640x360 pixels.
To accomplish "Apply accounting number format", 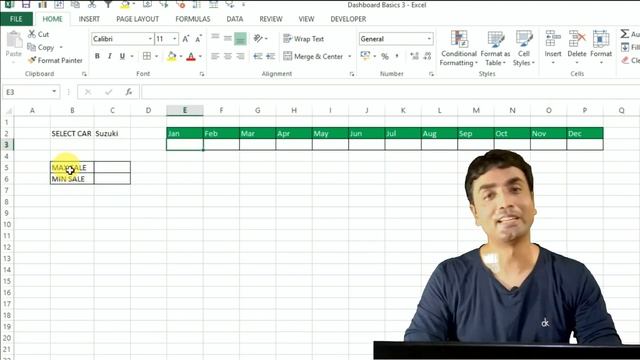I will pos(365,56).
